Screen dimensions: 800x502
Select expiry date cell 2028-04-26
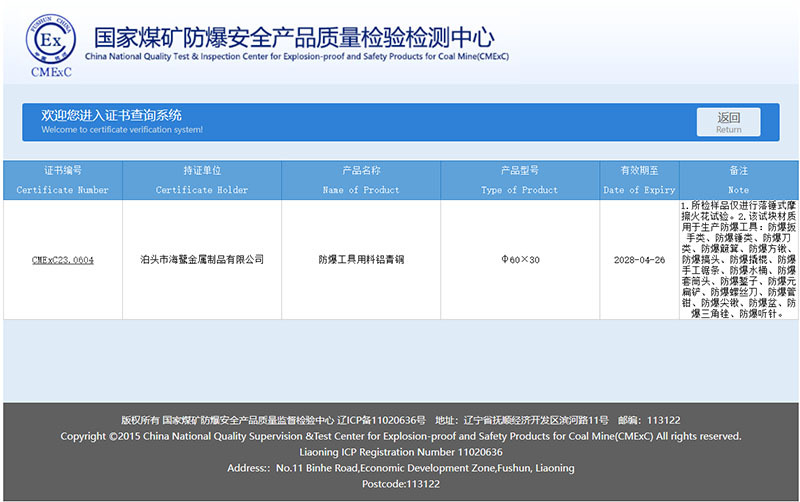pos(639,260)
